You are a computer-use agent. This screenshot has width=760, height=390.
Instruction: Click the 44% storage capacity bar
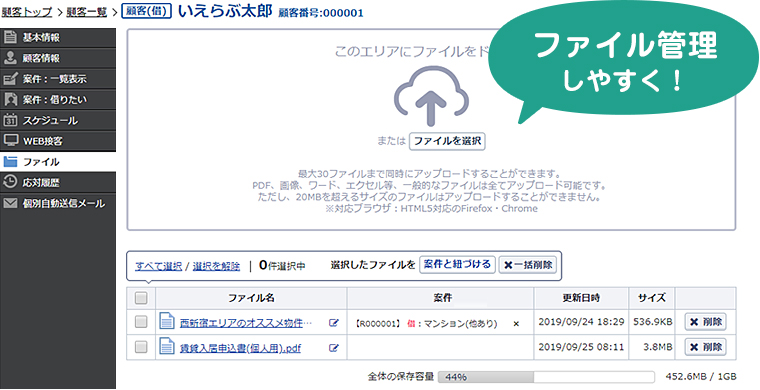click(546, 377)
